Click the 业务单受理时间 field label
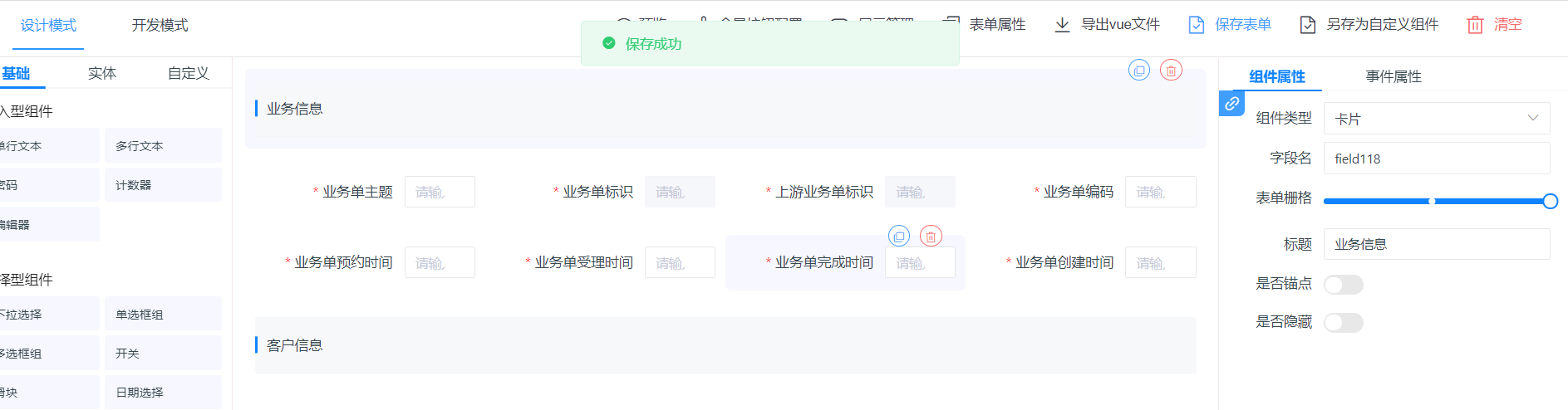Image resolution: width=1568 pixels, height=410 pixels. [583, 262]
